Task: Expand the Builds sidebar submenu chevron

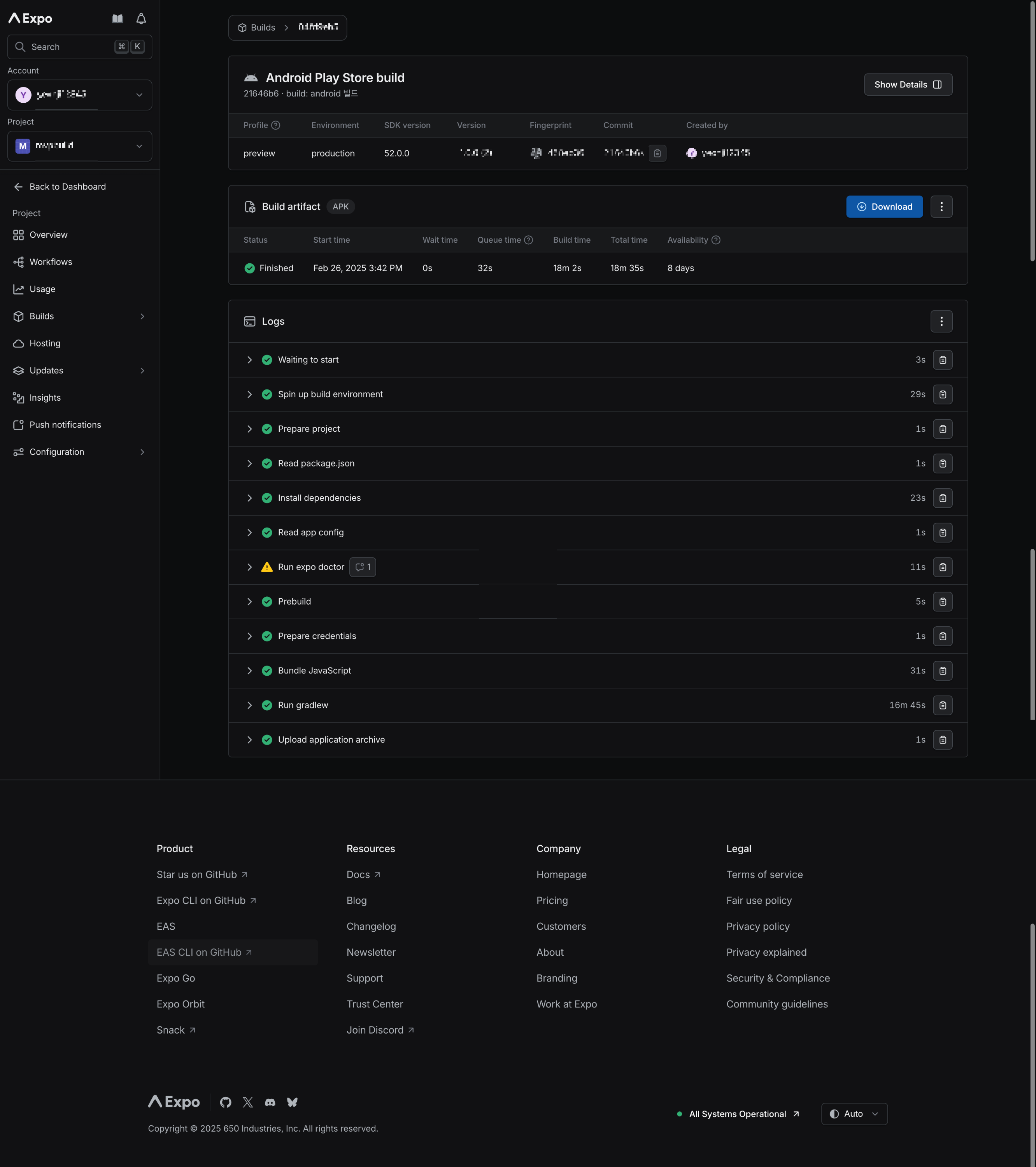Action: click(x=142, y=316)
